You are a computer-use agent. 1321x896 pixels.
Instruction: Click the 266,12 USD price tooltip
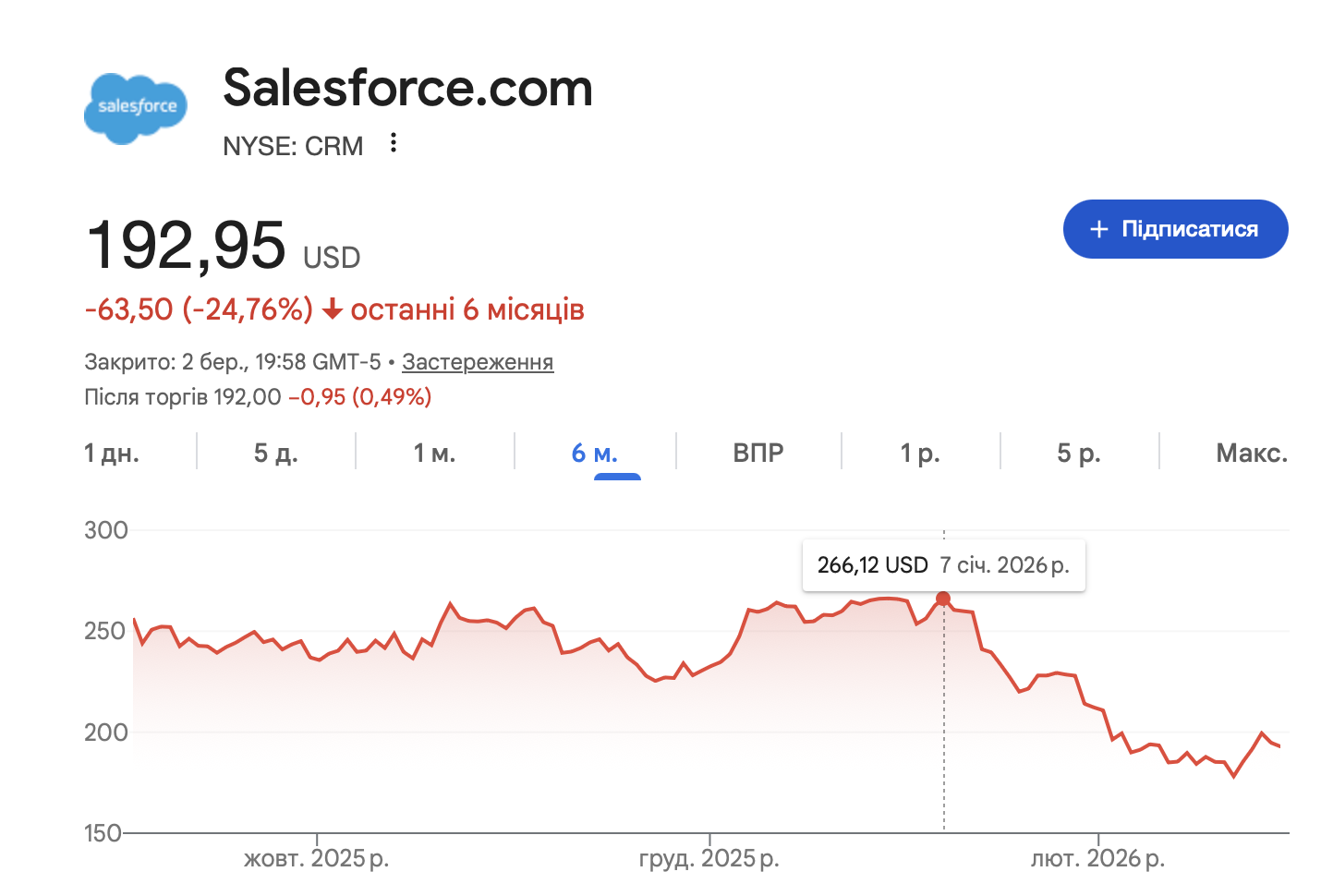pyautogui.click(x=943, y=565)
